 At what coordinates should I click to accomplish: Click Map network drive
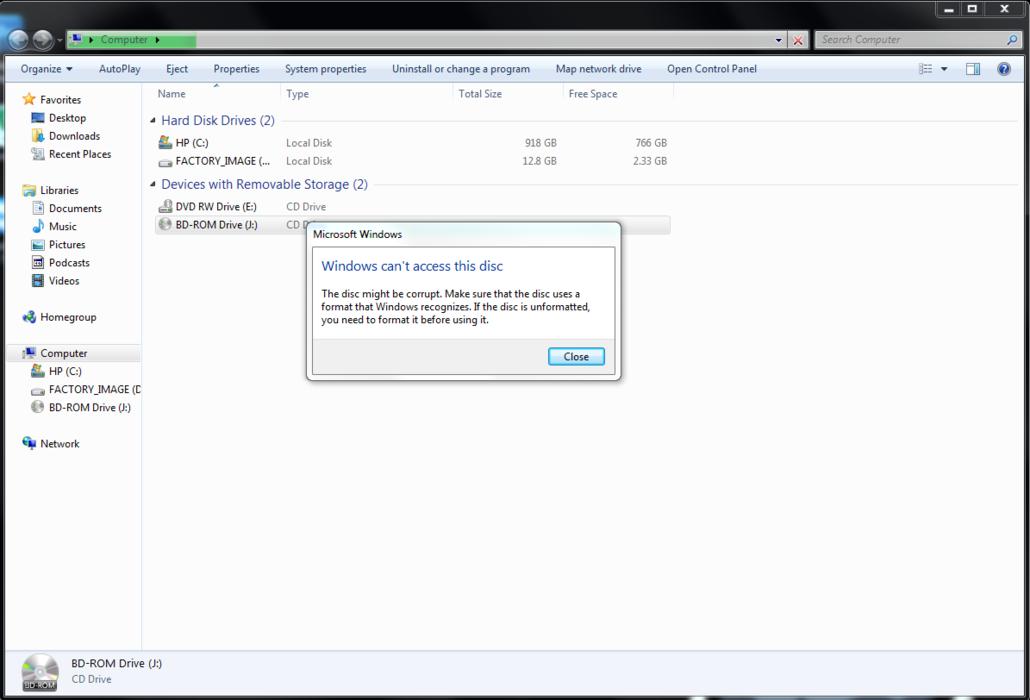(598, 69)
